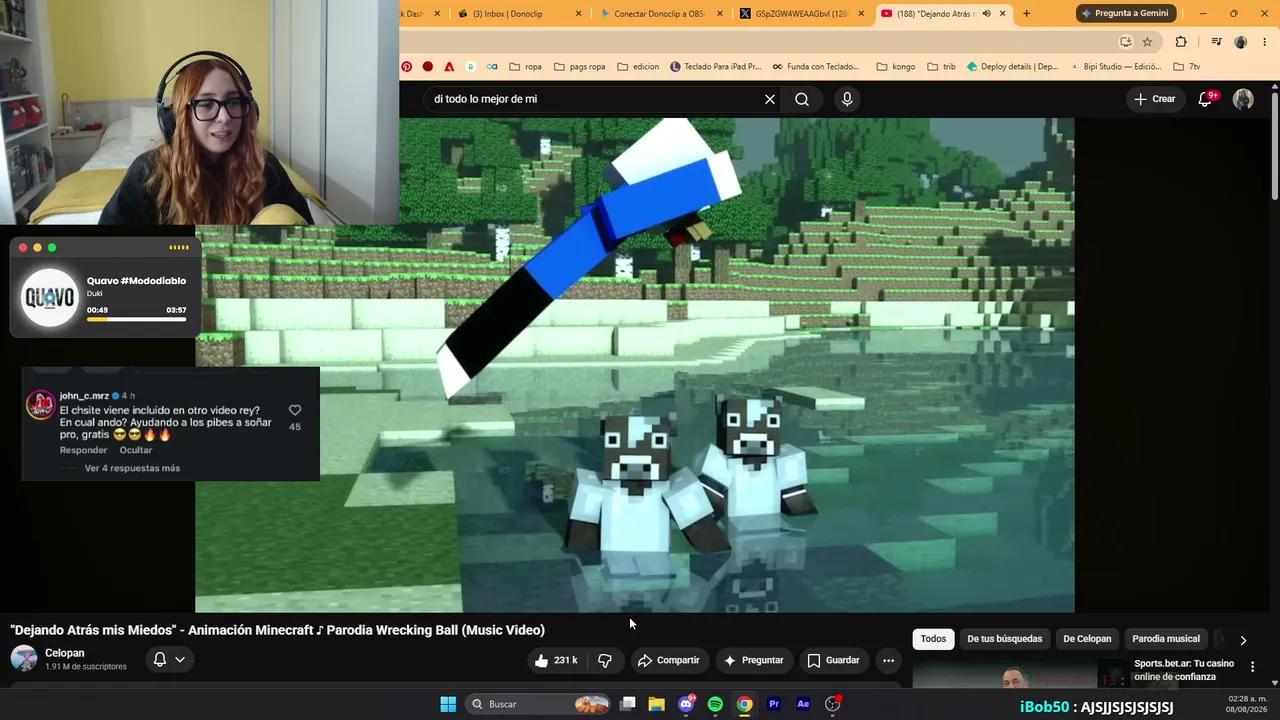This screenshot has height=720, width=1280.
Task: Open the pags ropa bookmarks folder
Action: coord(579,67)
